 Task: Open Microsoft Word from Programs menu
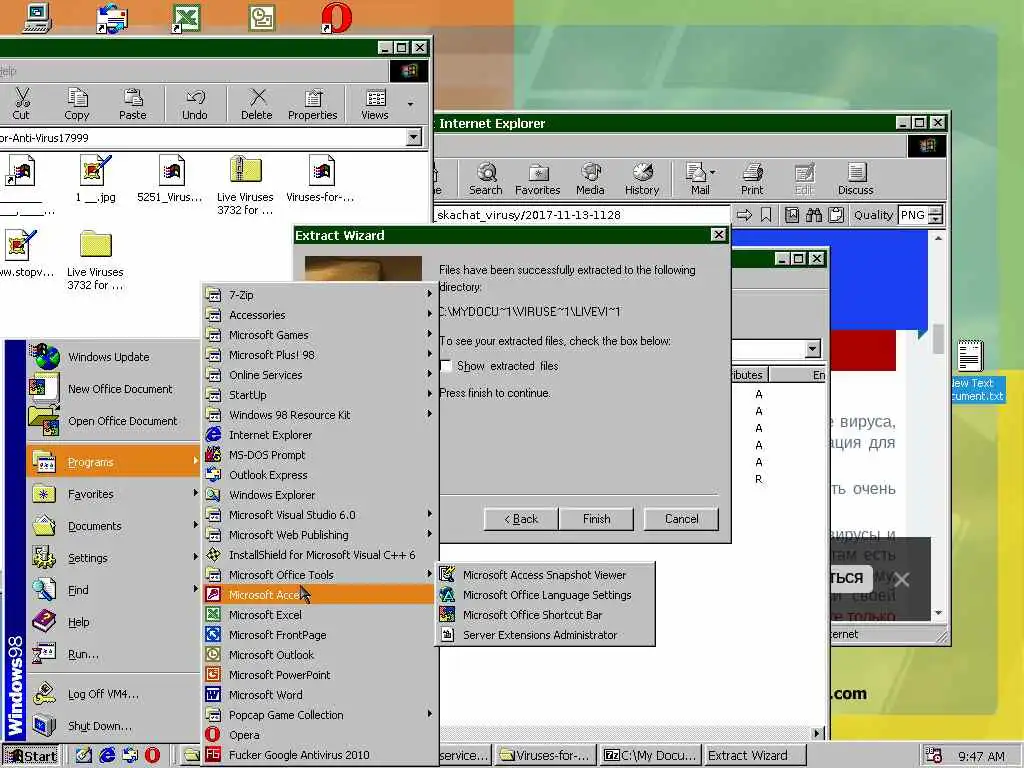(319, 695)
